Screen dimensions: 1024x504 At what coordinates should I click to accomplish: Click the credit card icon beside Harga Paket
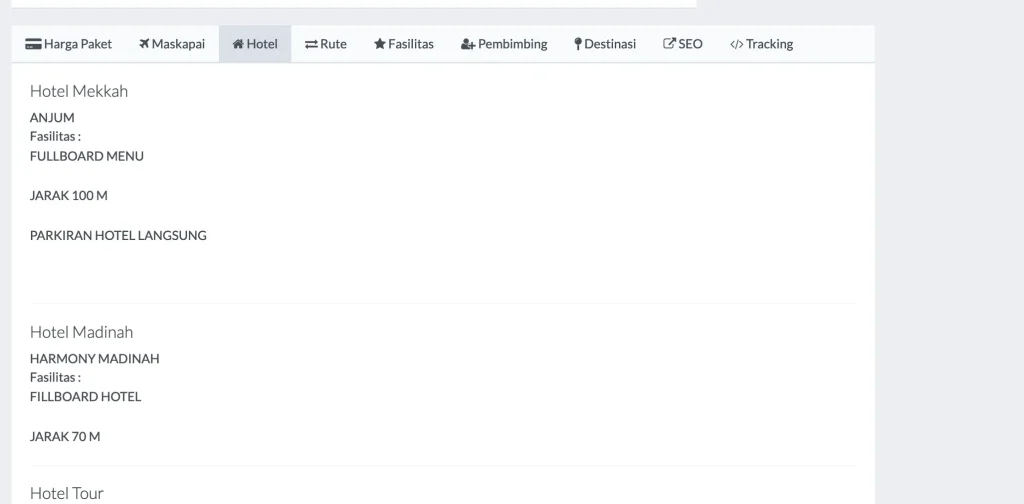click(33, 44)
